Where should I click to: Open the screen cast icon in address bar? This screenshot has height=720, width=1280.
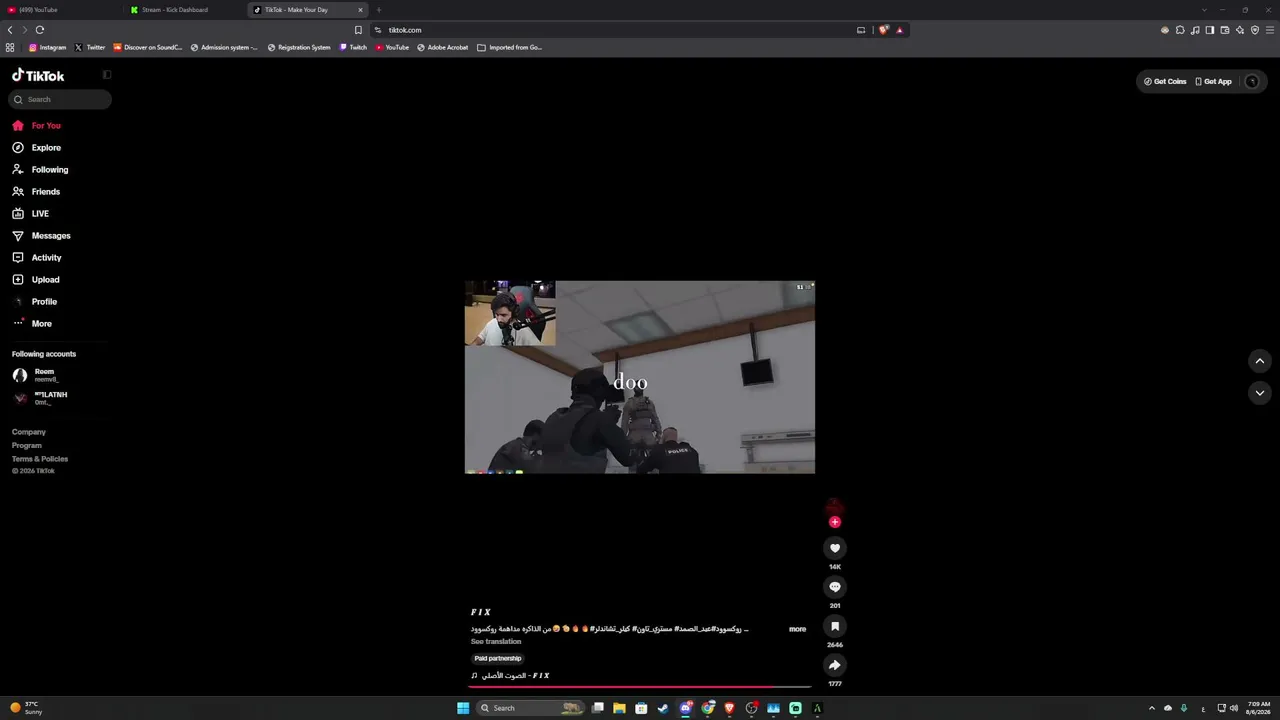click(861, 30)
